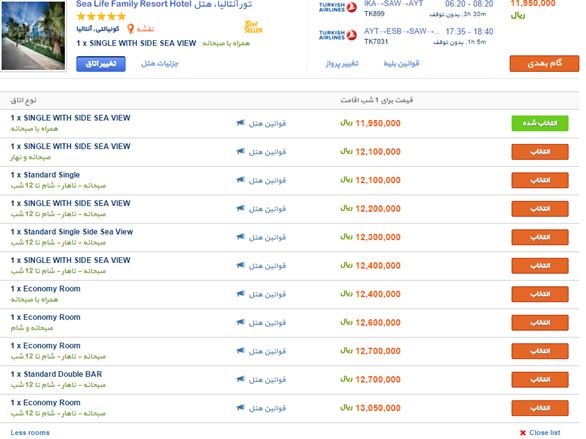Open the Sea Life hotel thumbnail photo
The height and width of the screenshot is (439, 586).
pyautogui.click(x=33, y=36)
